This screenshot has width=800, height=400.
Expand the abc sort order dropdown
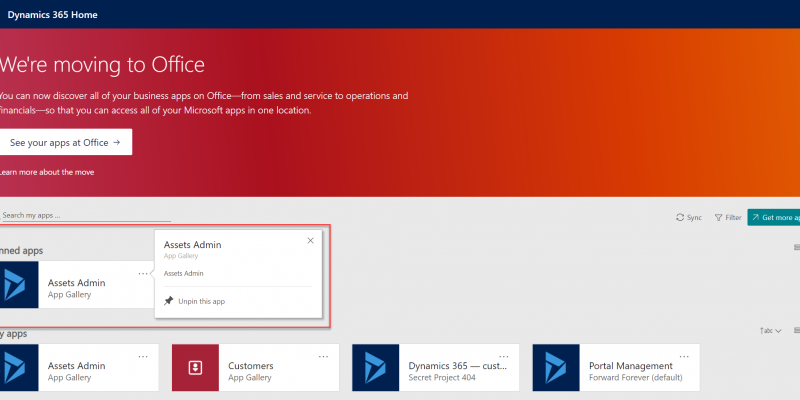coord(770,331)
